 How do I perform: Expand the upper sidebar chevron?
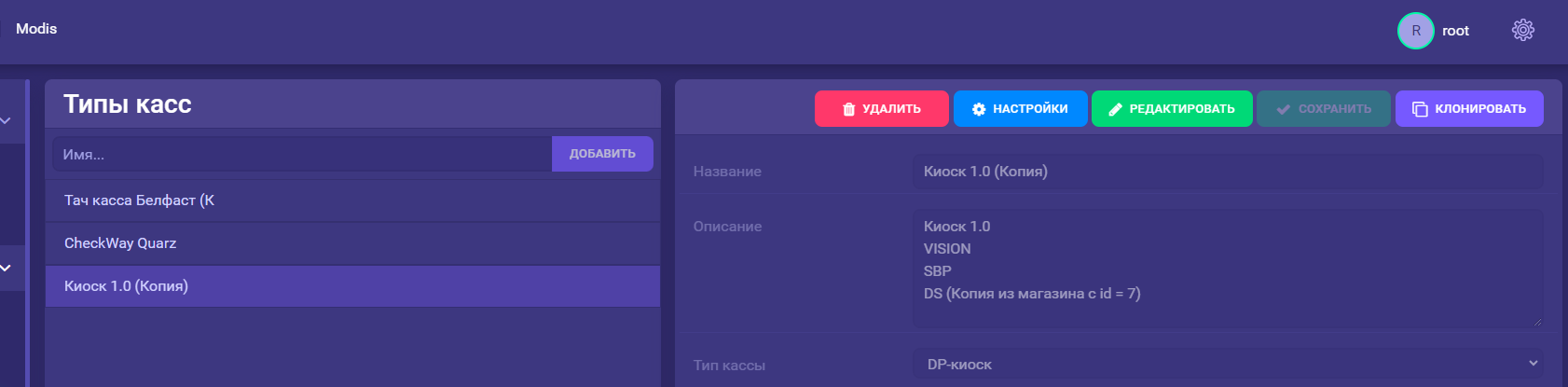tap(6, 120)
